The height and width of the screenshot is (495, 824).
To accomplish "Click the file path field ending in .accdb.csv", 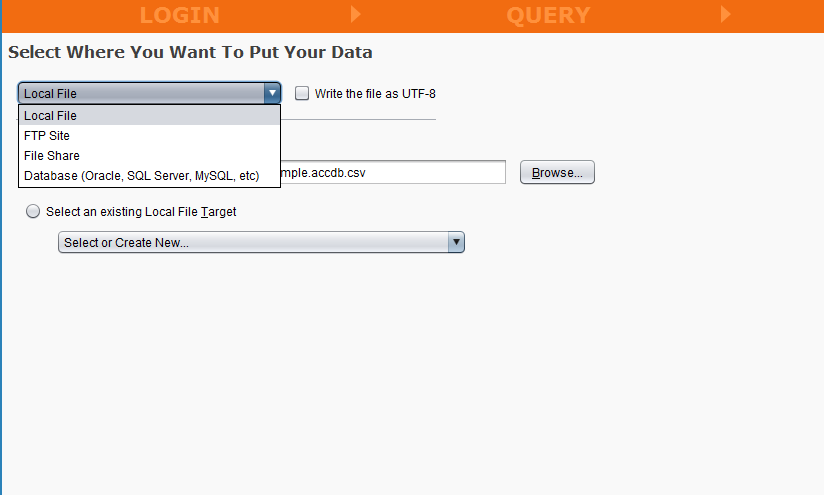I will [392, 172].
